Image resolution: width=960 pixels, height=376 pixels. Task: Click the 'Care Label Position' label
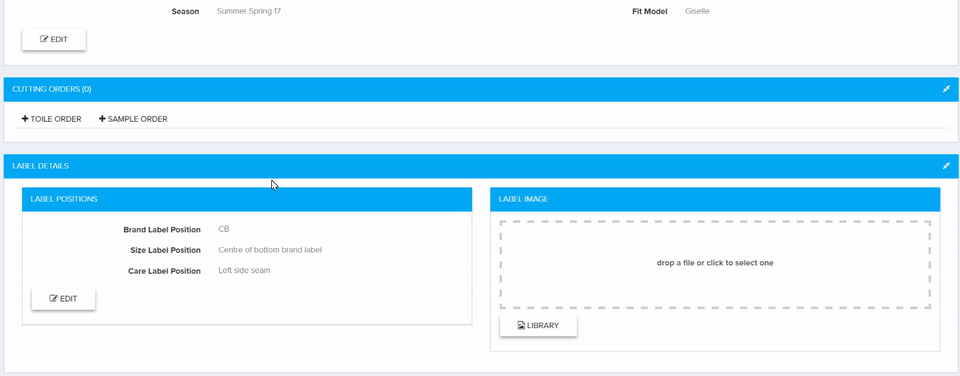164,271
